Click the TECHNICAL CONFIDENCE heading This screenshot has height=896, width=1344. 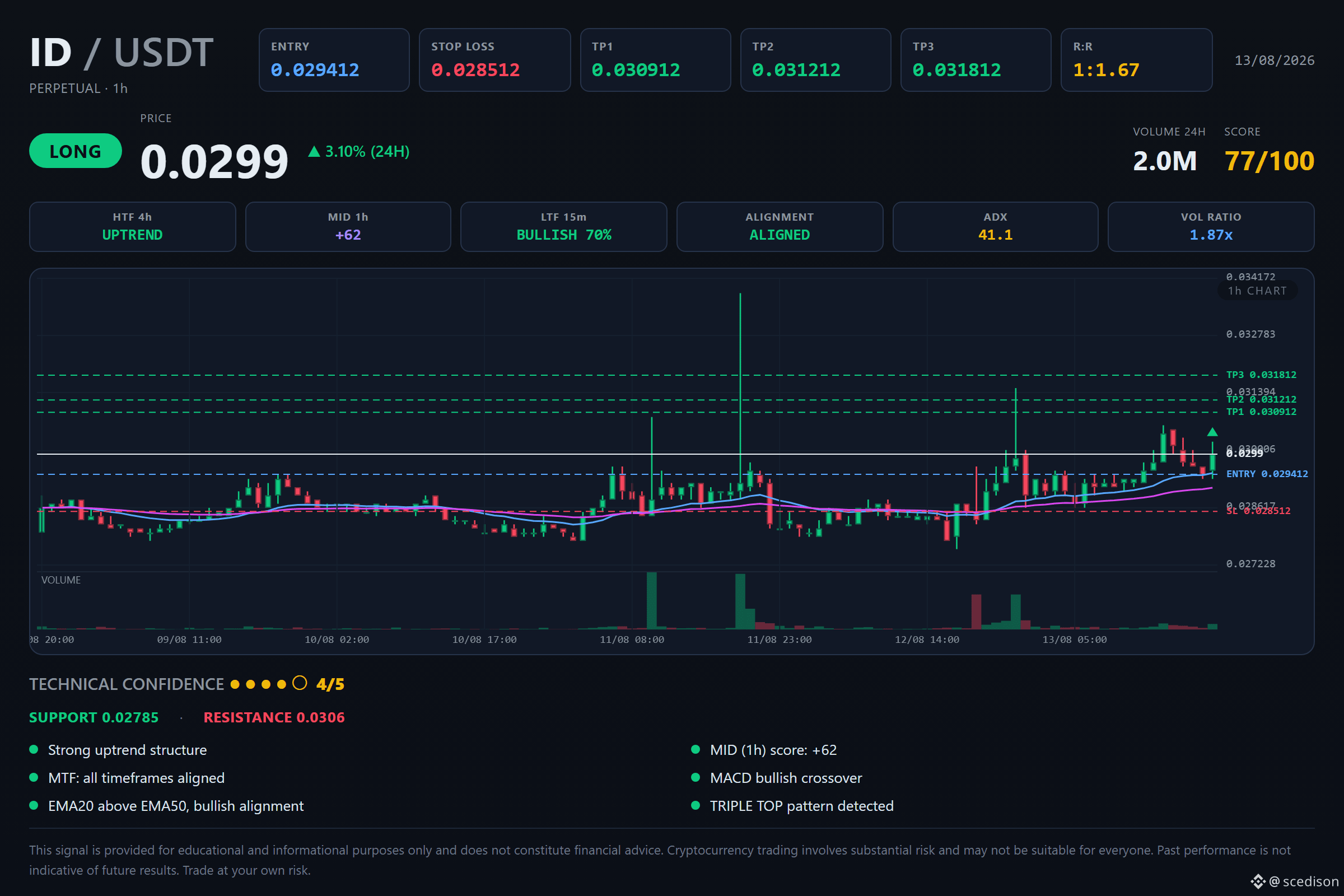[127, 684]
